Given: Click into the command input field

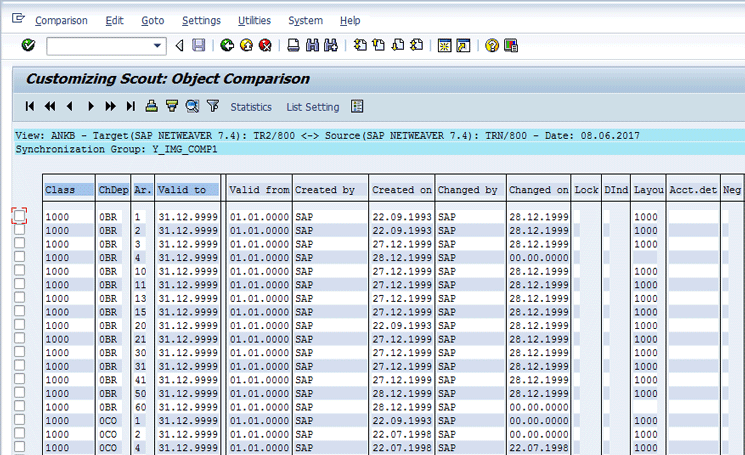Looking at the screenshot, I should [98, 46].
